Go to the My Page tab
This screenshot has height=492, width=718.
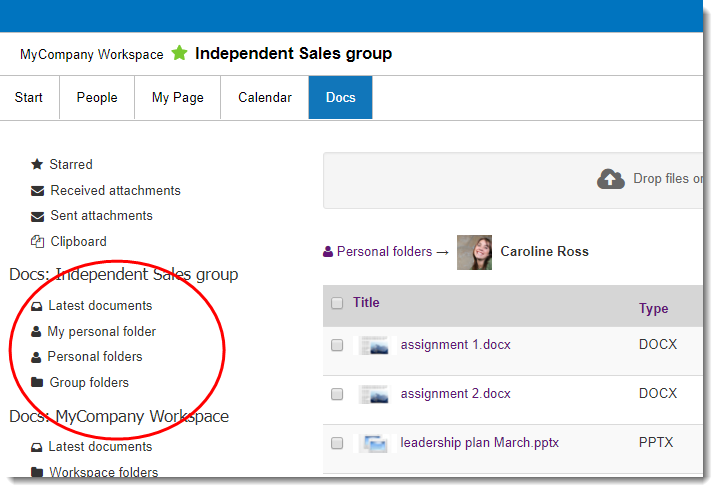pos(177,98)
